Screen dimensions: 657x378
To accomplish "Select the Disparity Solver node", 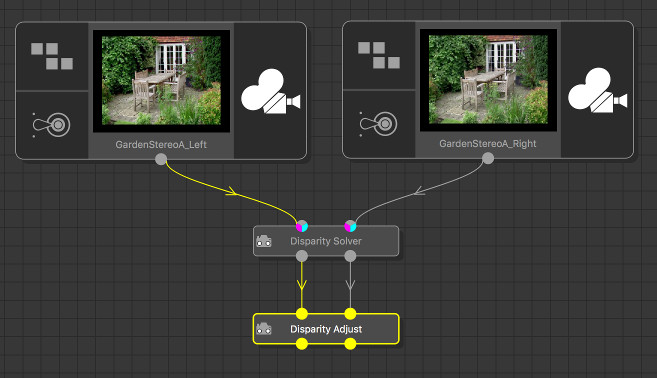I will (x=326, y=241).
